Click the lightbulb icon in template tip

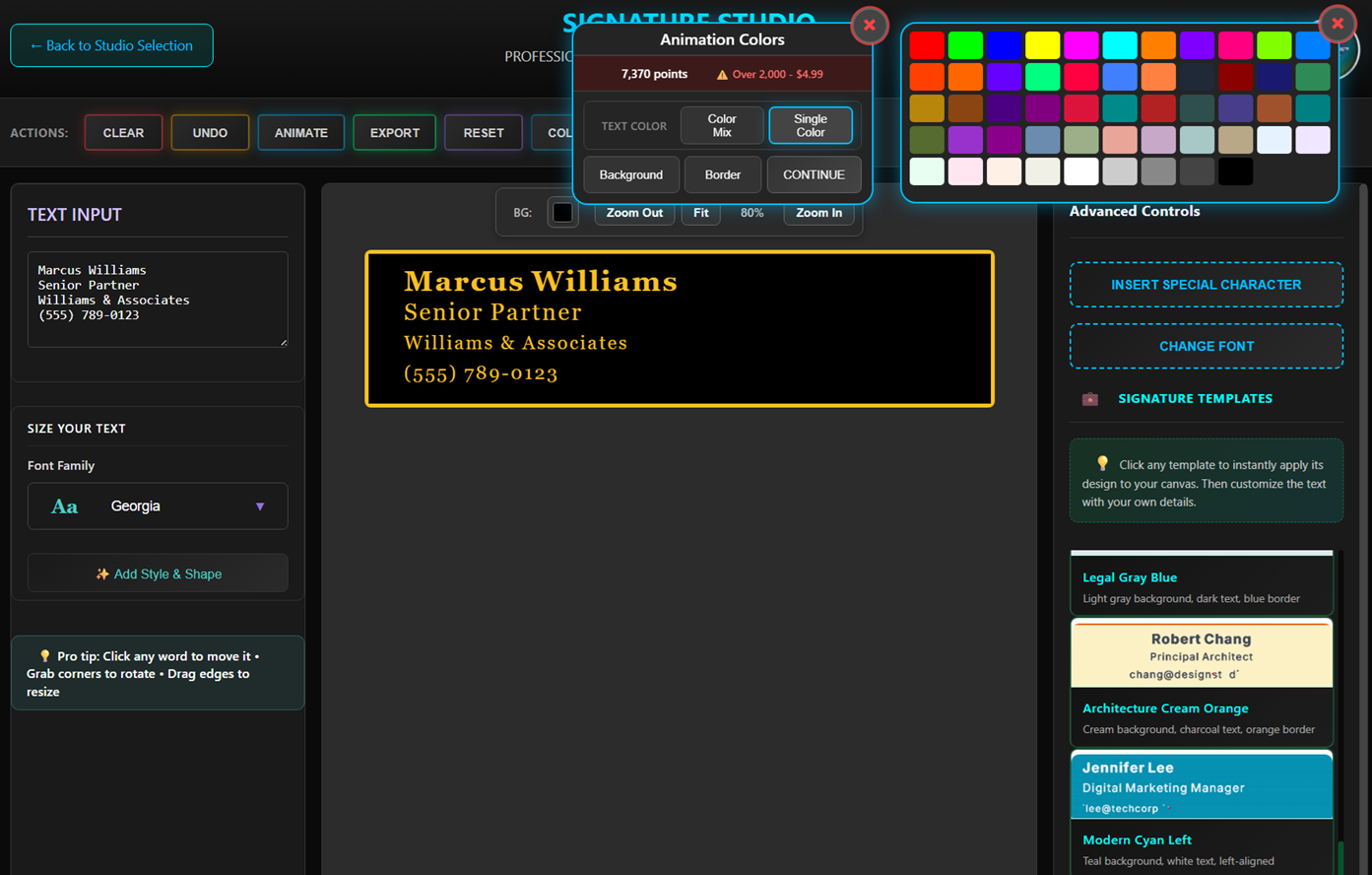(1102, 464)
